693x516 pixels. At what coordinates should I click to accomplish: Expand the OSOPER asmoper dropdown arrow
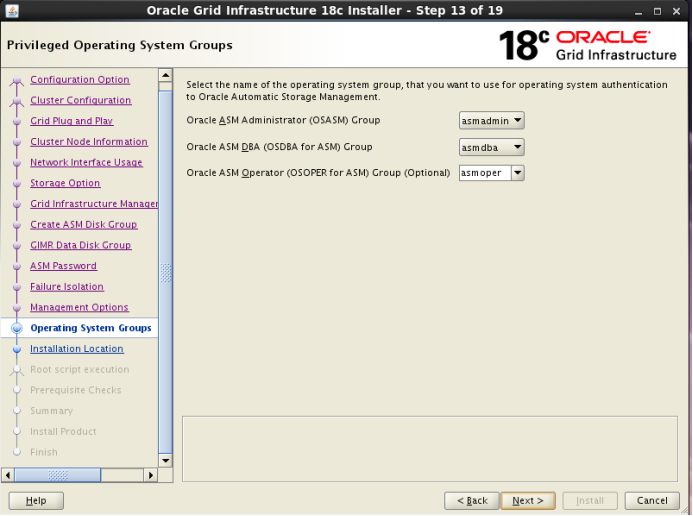(x=518, y=173)
